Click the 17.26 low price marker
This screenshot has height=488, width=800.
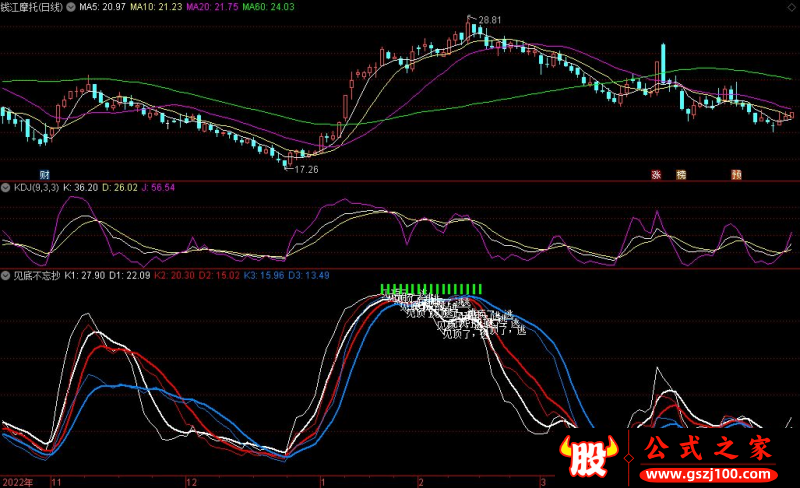pyautogui.click(x=304, y=170)
